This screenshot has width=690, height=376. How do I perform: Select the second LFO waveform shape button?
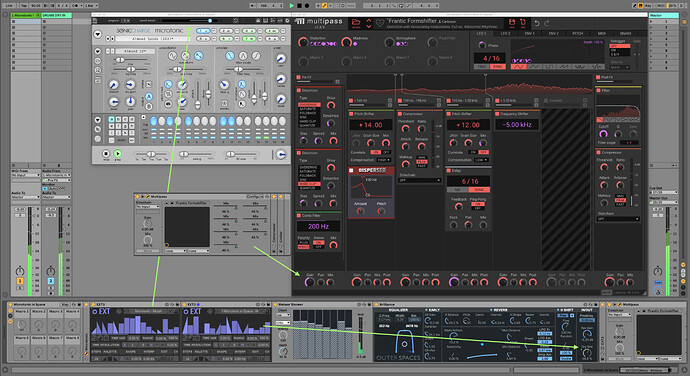point(535,66)
